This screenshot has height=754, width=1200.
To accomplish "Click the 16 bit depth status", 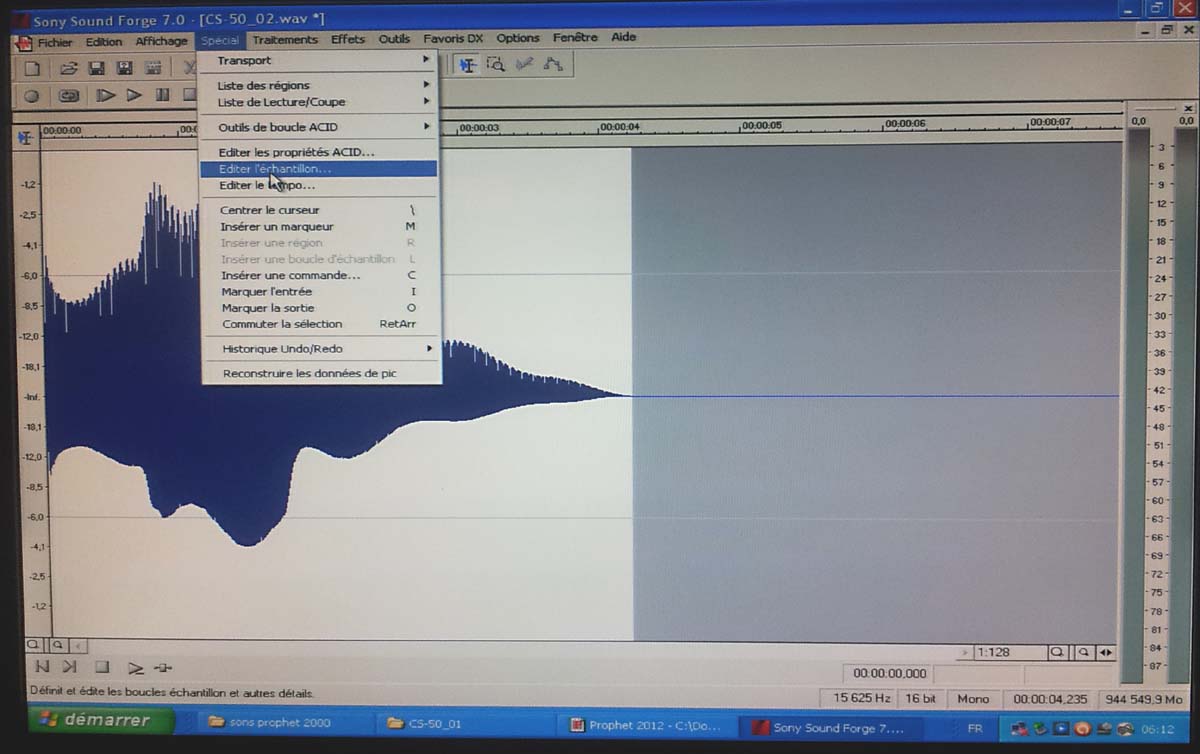I will tap(921, 699).
